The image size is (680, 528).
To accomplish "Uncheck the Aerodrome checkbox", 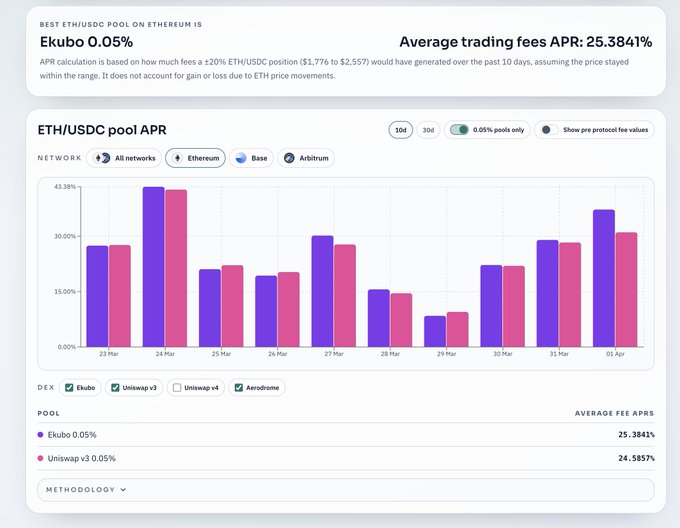I will (x=239, y=388).
